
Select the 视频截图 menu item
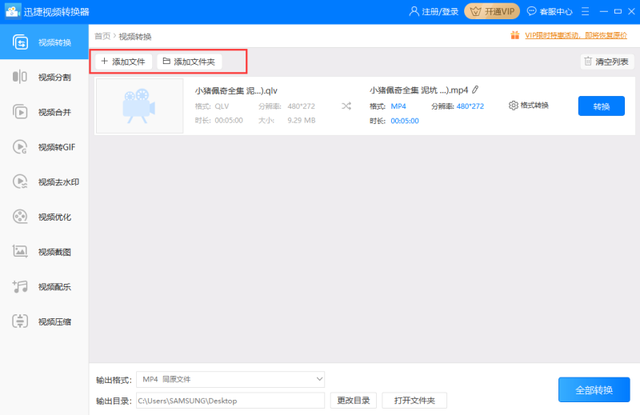tap(44, 252)
